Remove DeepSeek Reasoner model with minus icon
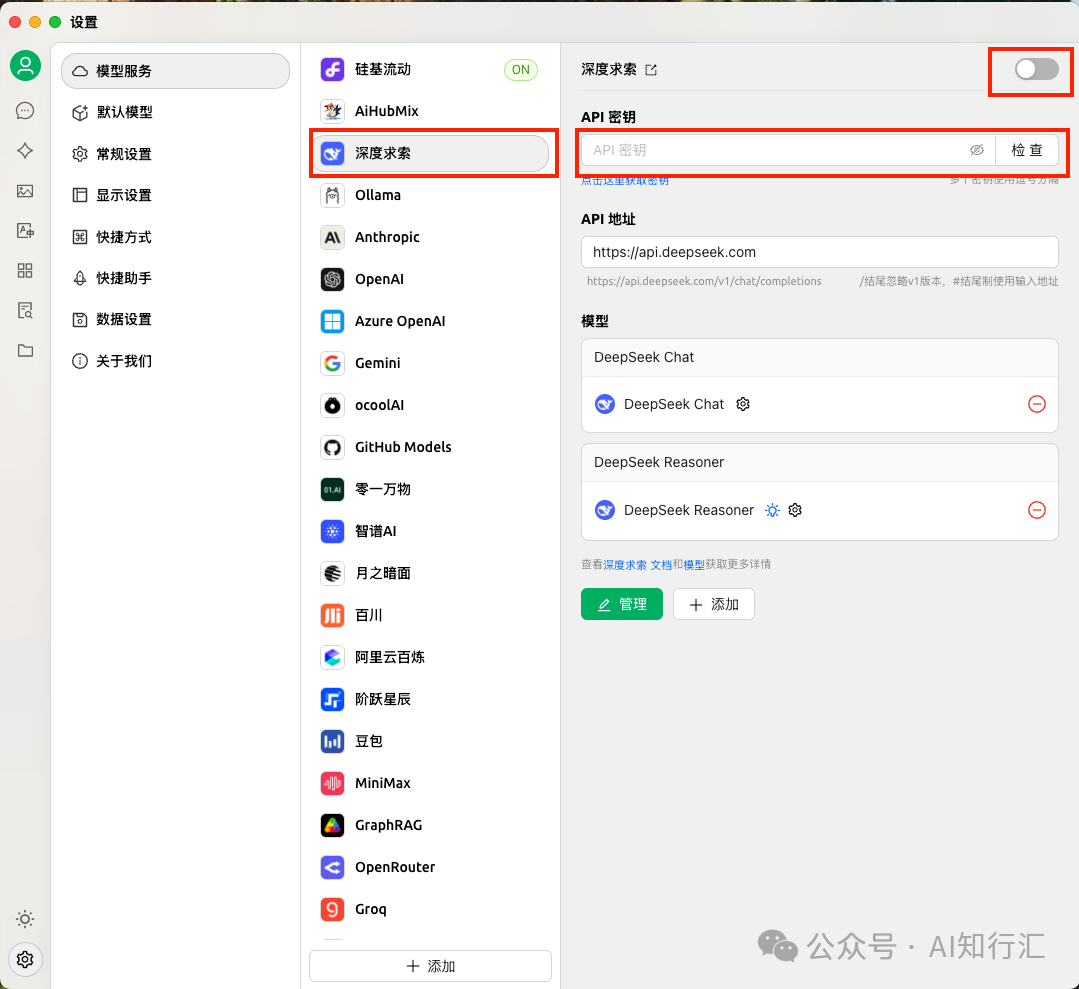 point(1037,510)
